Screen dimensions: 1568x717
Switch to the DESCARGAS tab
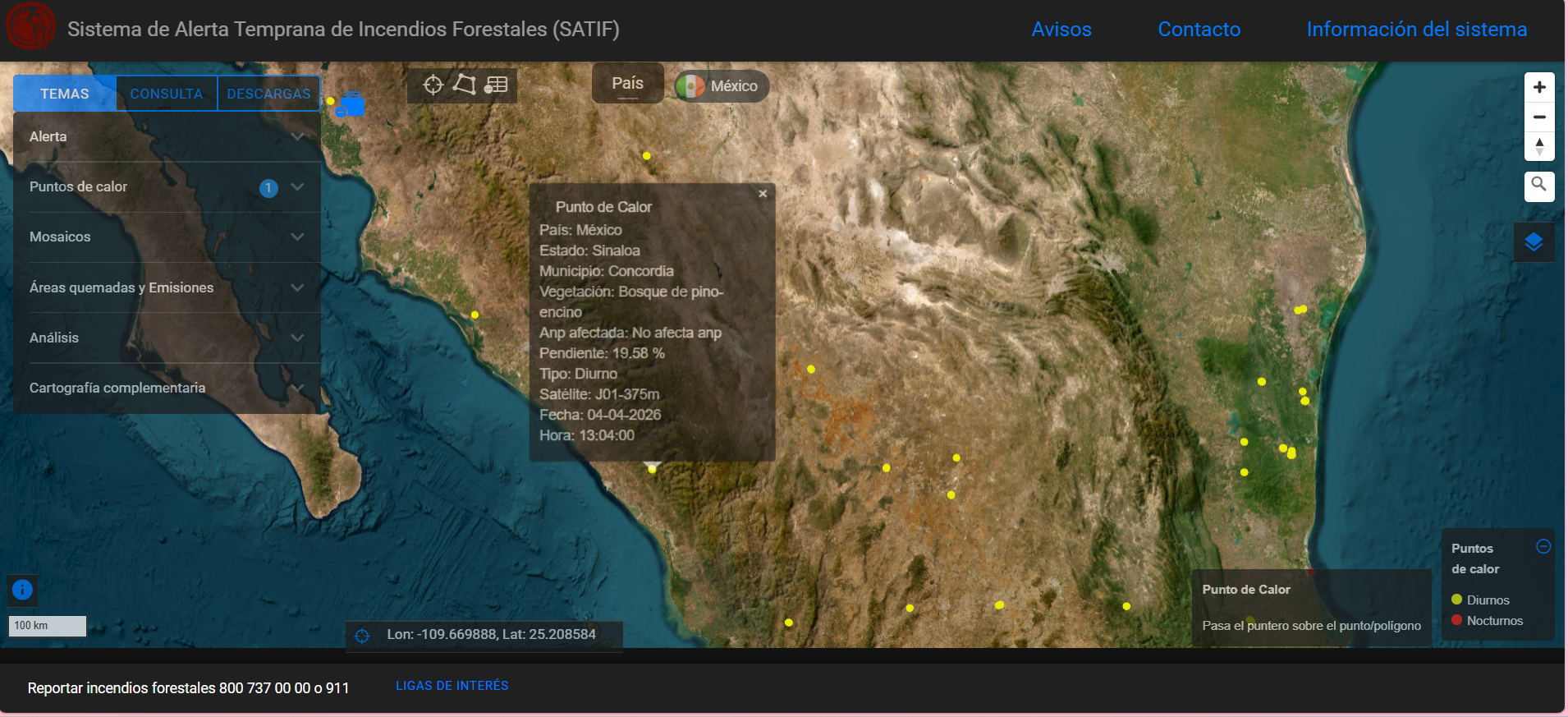click(x=268, y=94)
